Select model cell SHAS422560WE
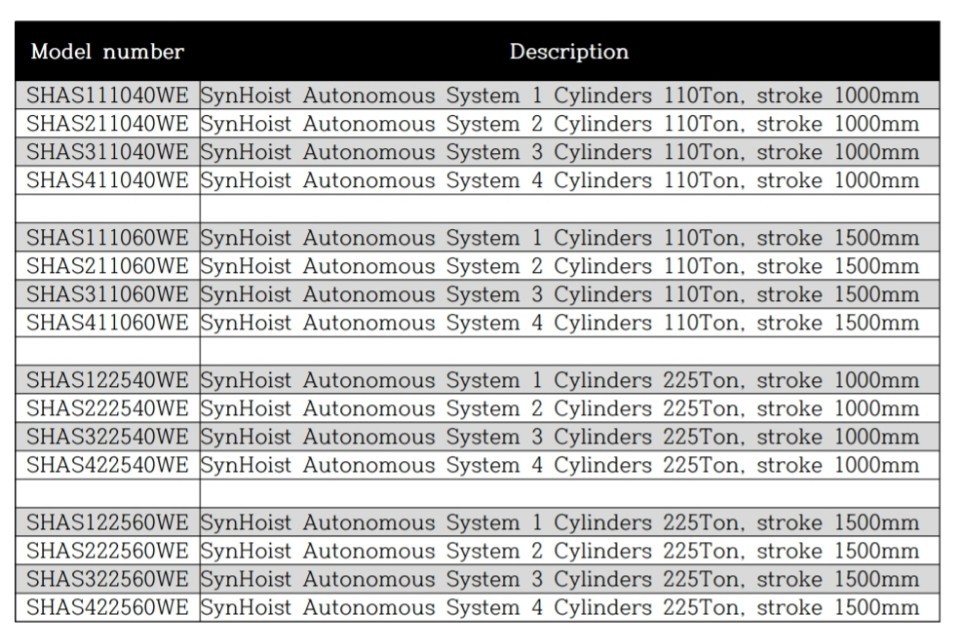Image resolution: width=960 pixels, height=631 pixels. 107,608
